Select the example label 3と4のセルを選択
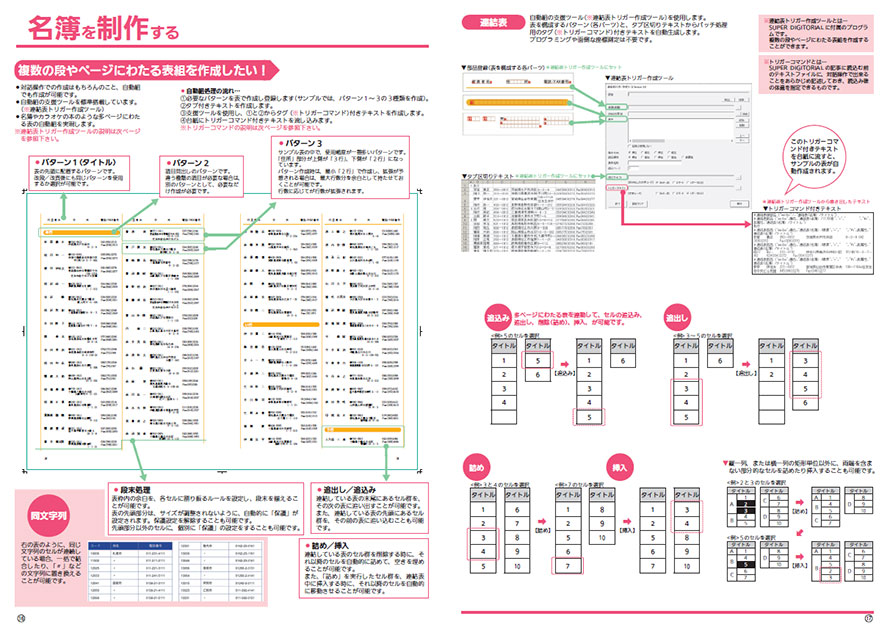The width and height of the screenshot is (890, 630). [x=499, y=485]
